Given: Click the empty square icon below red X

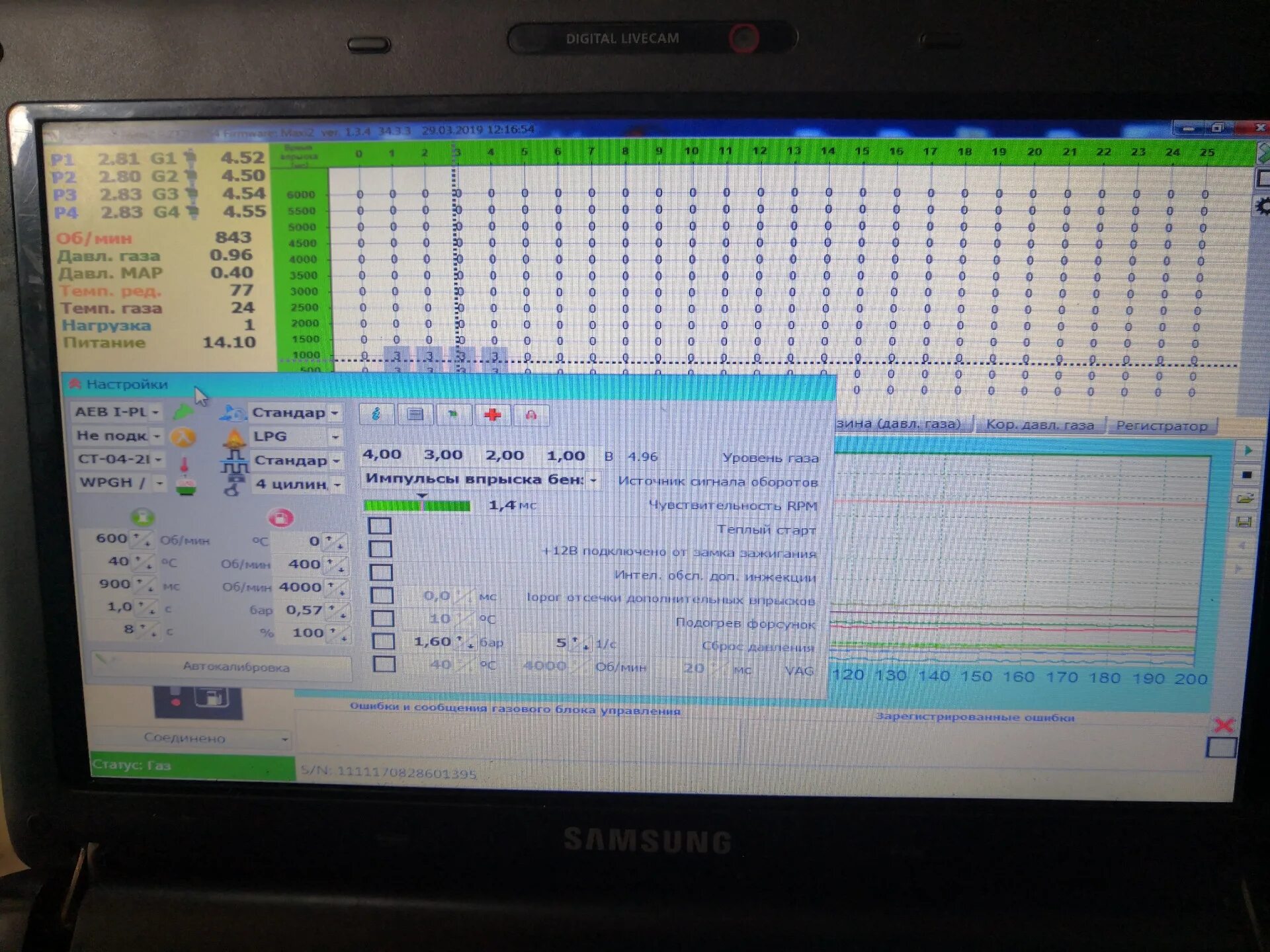Looking at the screenshot, I should (1221, 748).
